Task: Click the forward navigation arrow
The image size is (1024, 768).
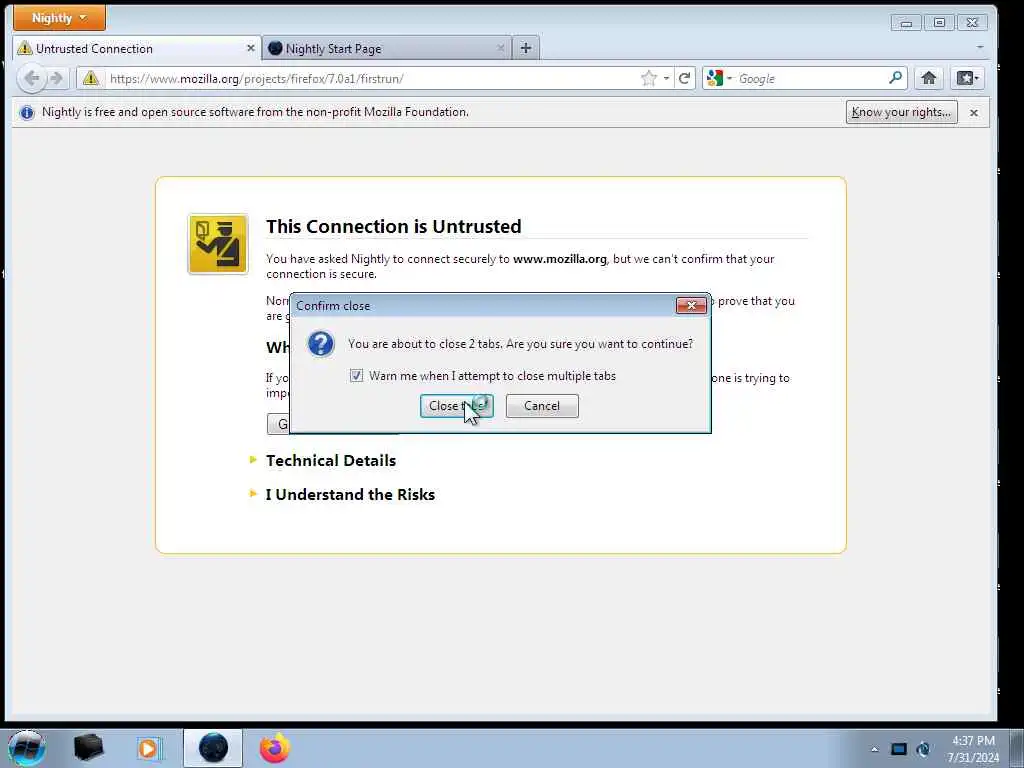Action: pos(57,78)
